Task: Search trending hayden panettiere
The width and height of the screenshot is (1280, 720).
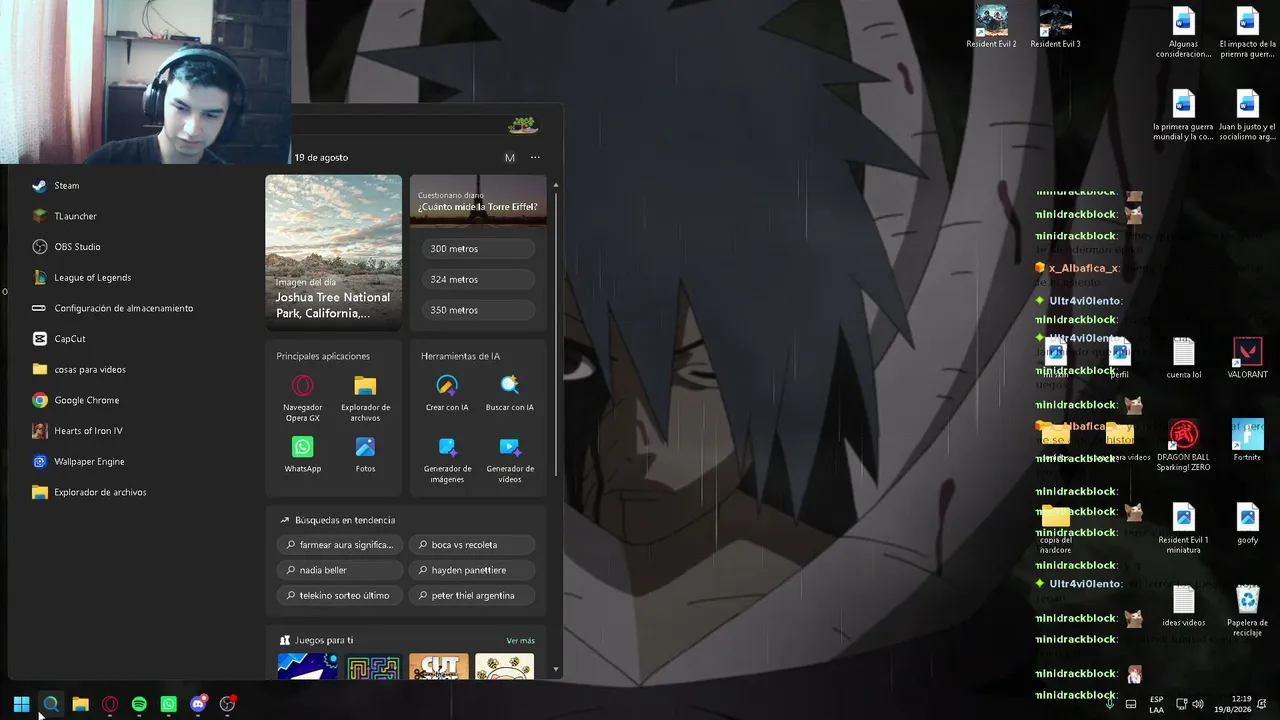Action: pyautogui.click(x=472, y=570)
